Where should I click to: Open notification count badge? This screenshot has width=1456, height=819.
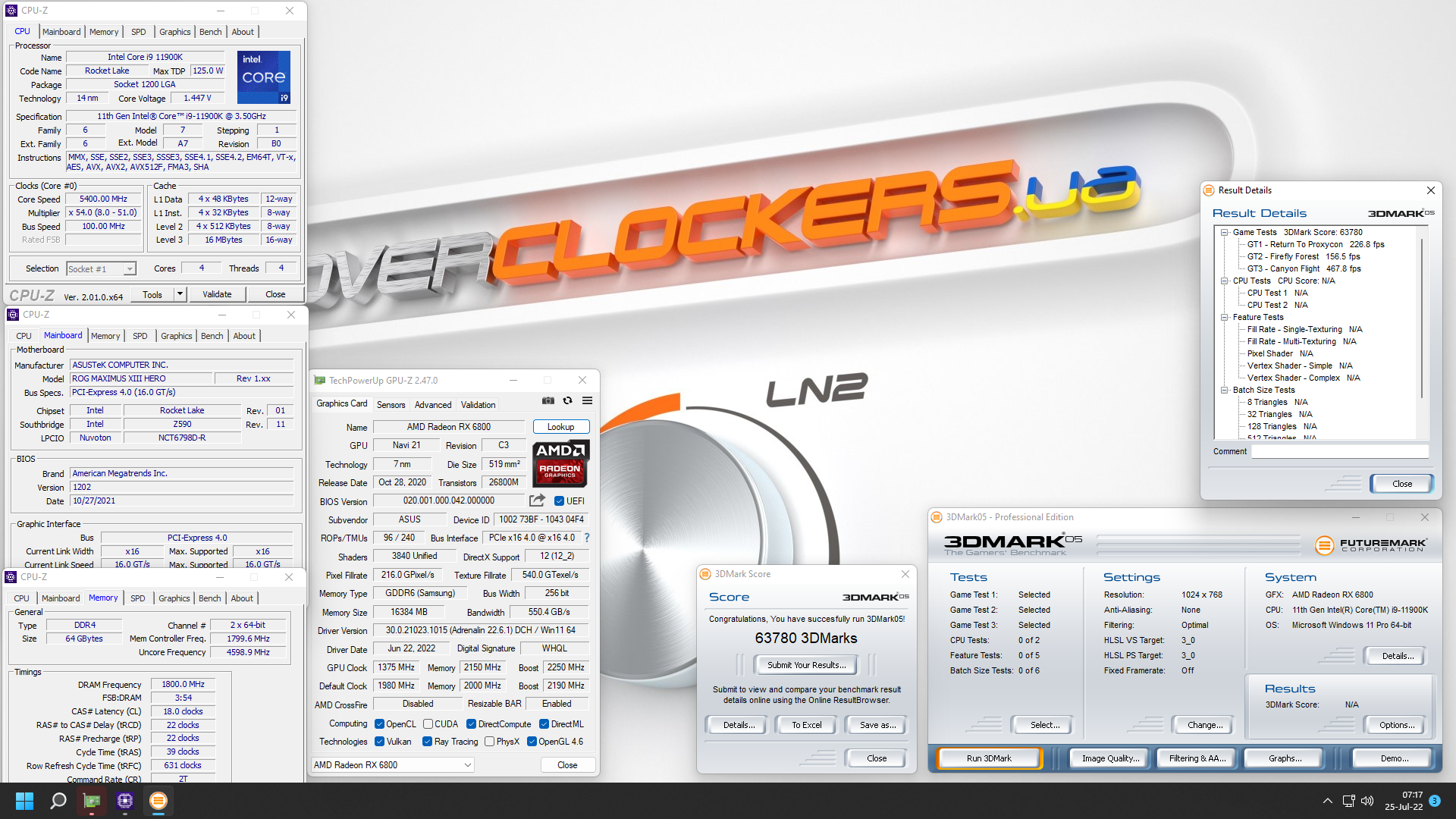[1434, 801]
